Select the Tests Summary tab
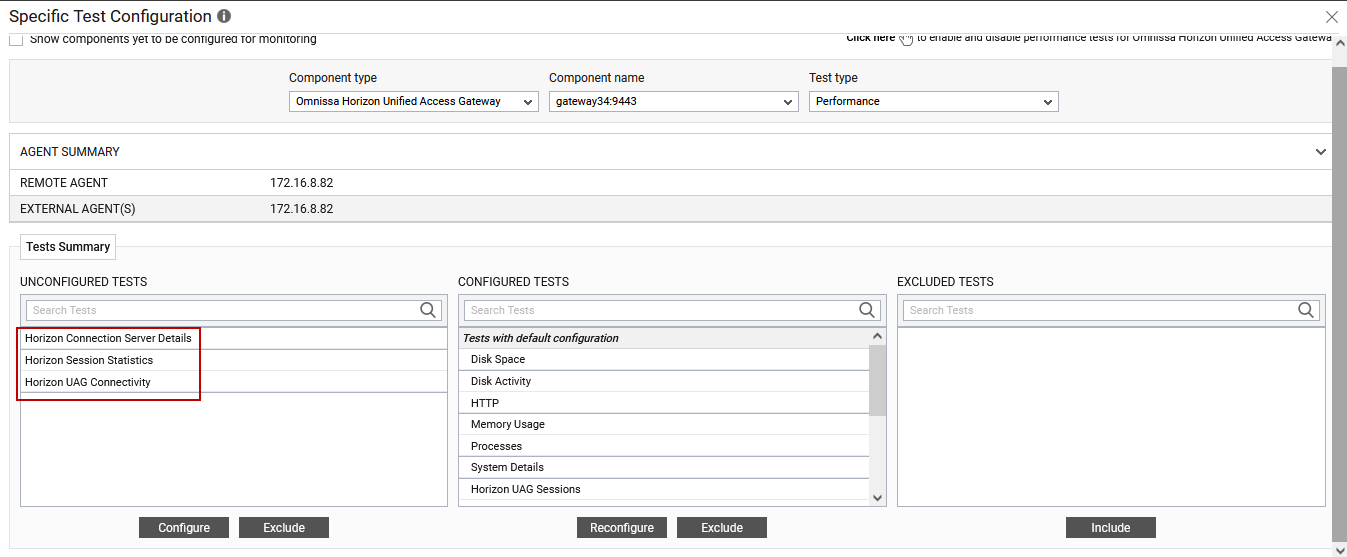Image resolution: width=1347 pixels, height=557 pixels. pos(68,247)
